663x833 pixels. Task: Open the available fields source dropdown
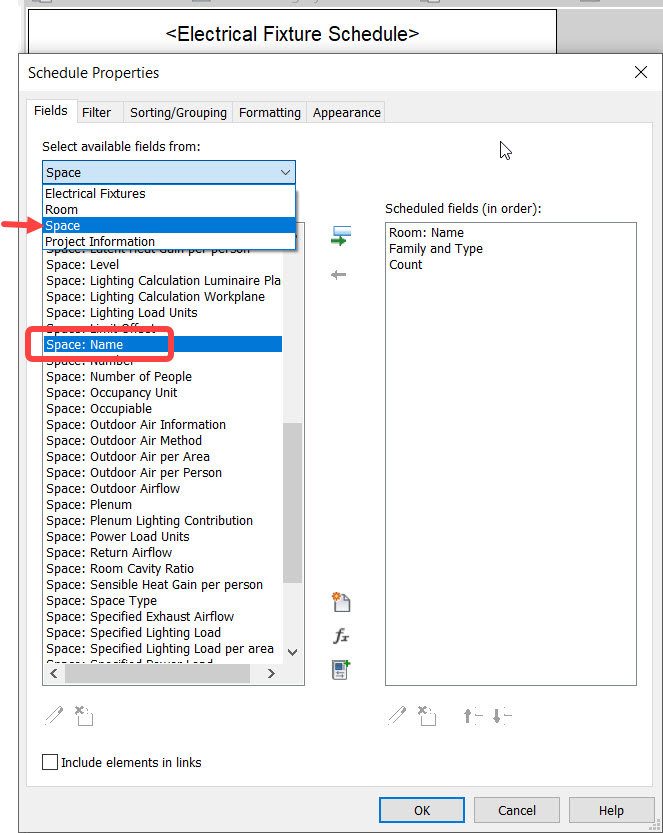coord(286,171)
